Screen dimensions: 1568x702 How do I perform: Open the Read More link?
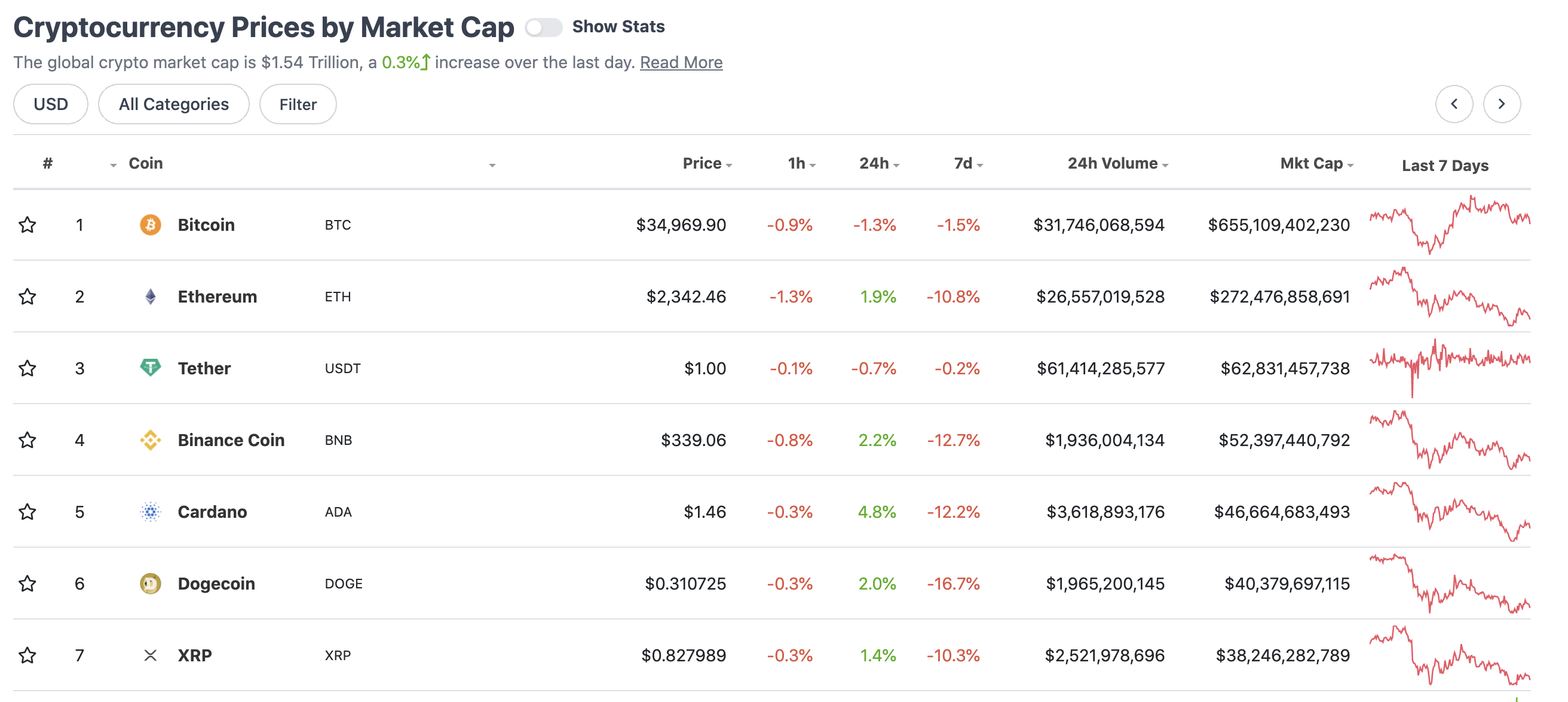coord(681,62)
